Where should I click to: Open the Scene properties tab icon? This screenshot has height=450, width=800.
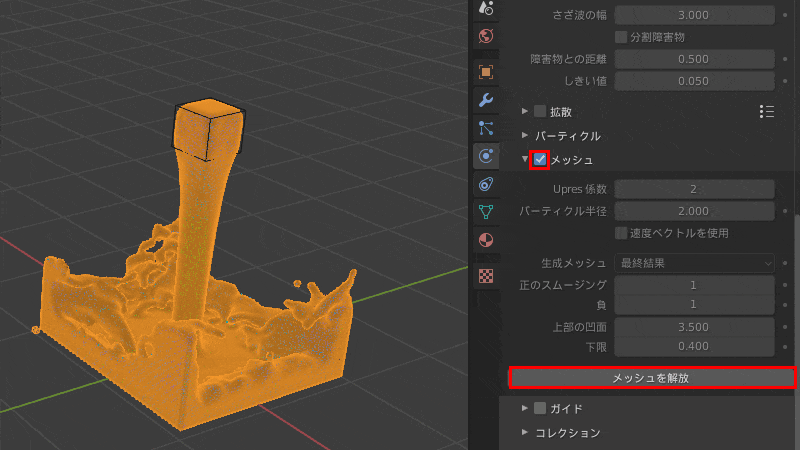[x=486, y=8]
